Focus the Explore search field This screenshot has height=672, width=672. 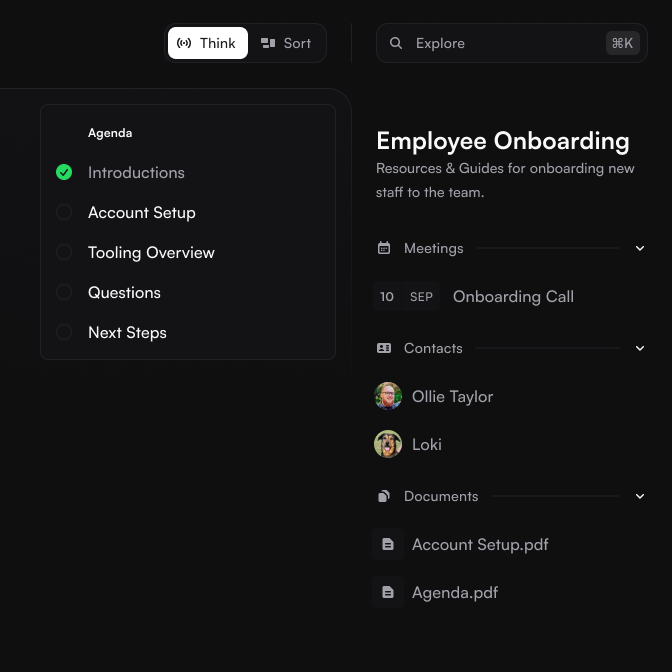point(511,43)
